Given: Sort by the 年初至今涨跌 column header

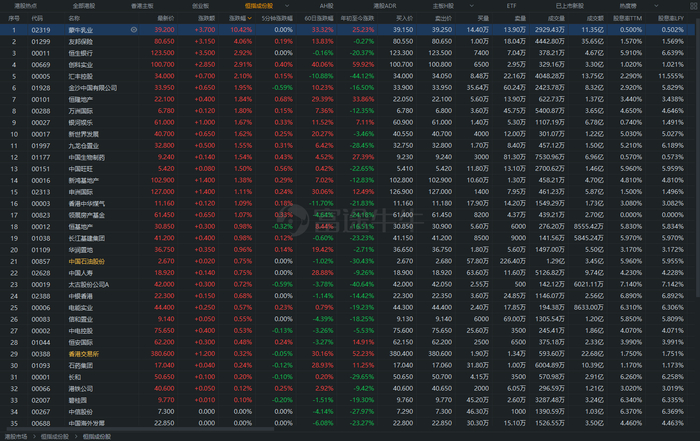Looking at the screenshot, I should click(x=357, y=18).
